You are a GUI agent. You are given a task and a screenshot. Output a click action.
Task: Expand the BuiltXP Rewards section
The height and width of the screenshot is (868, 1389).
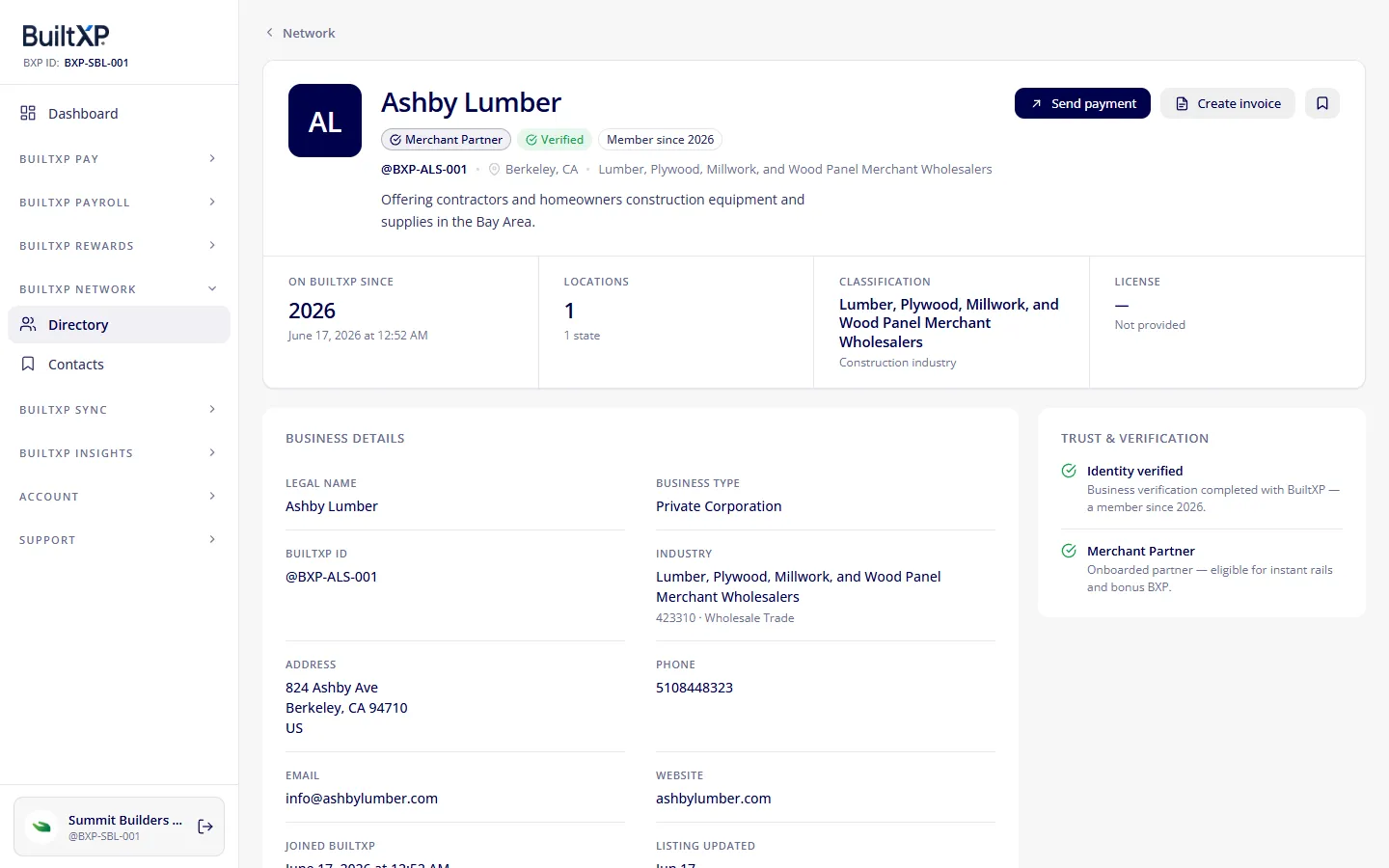pyautogui.click(x=119, y=246)
